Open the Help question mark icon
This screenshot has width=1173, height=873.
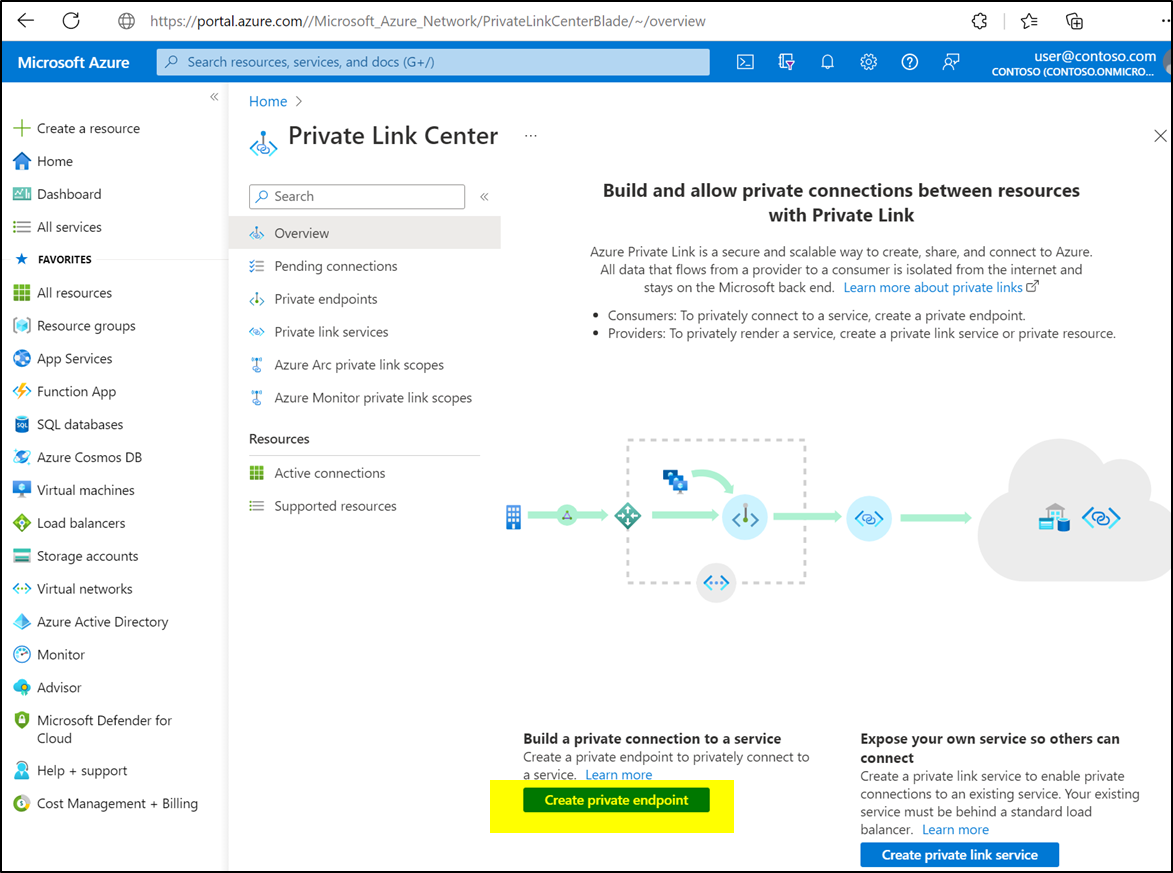pyautogui.click(x=909, y=62)
